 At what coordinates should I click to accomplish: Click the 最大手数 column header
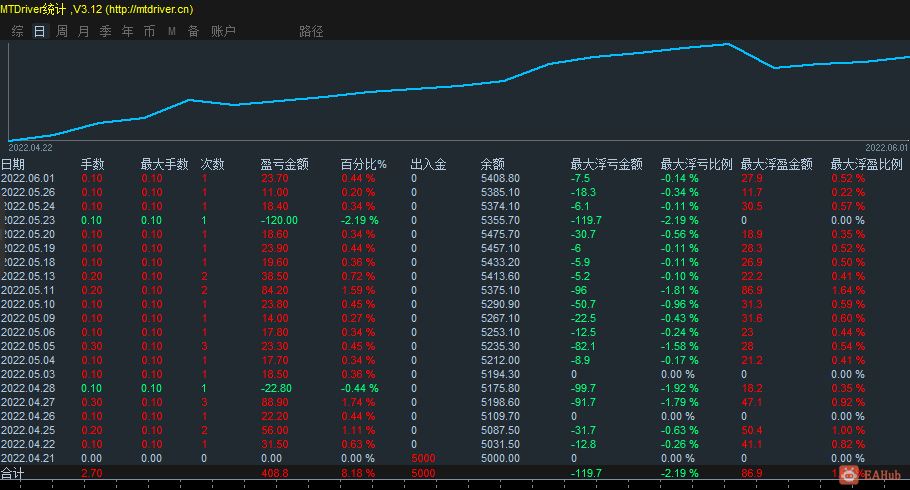165,164
